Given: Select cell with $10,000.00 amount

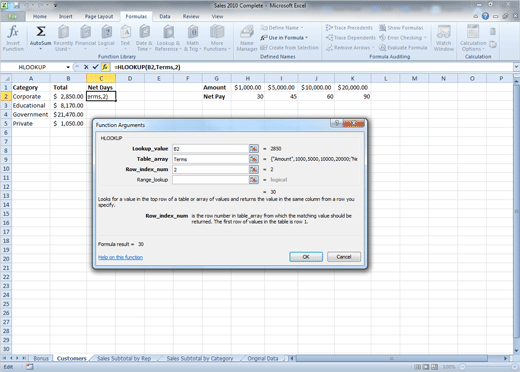Looking at the screenshot, I should coord(316,87).
